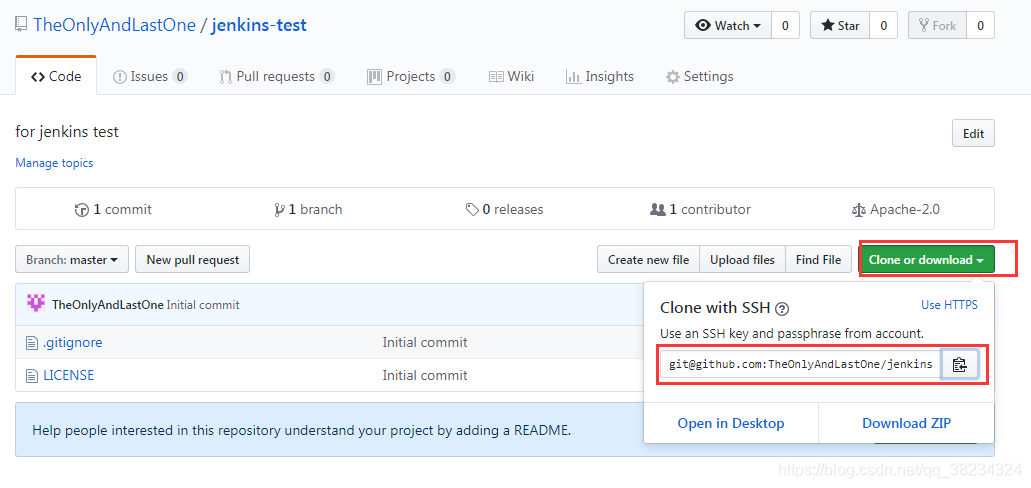Screen dimensions: 1031x488
Task: Open the .gitignore file
Action: tap(73, 342)
